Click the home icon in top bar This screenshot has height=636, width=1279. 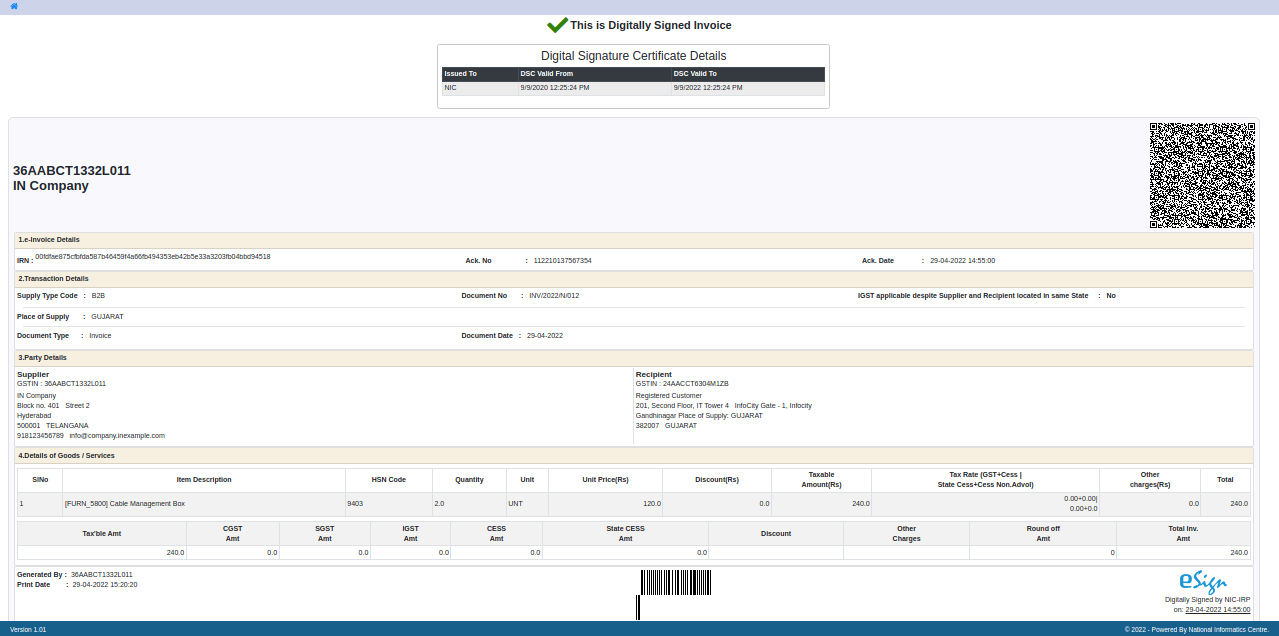point(13,6)
